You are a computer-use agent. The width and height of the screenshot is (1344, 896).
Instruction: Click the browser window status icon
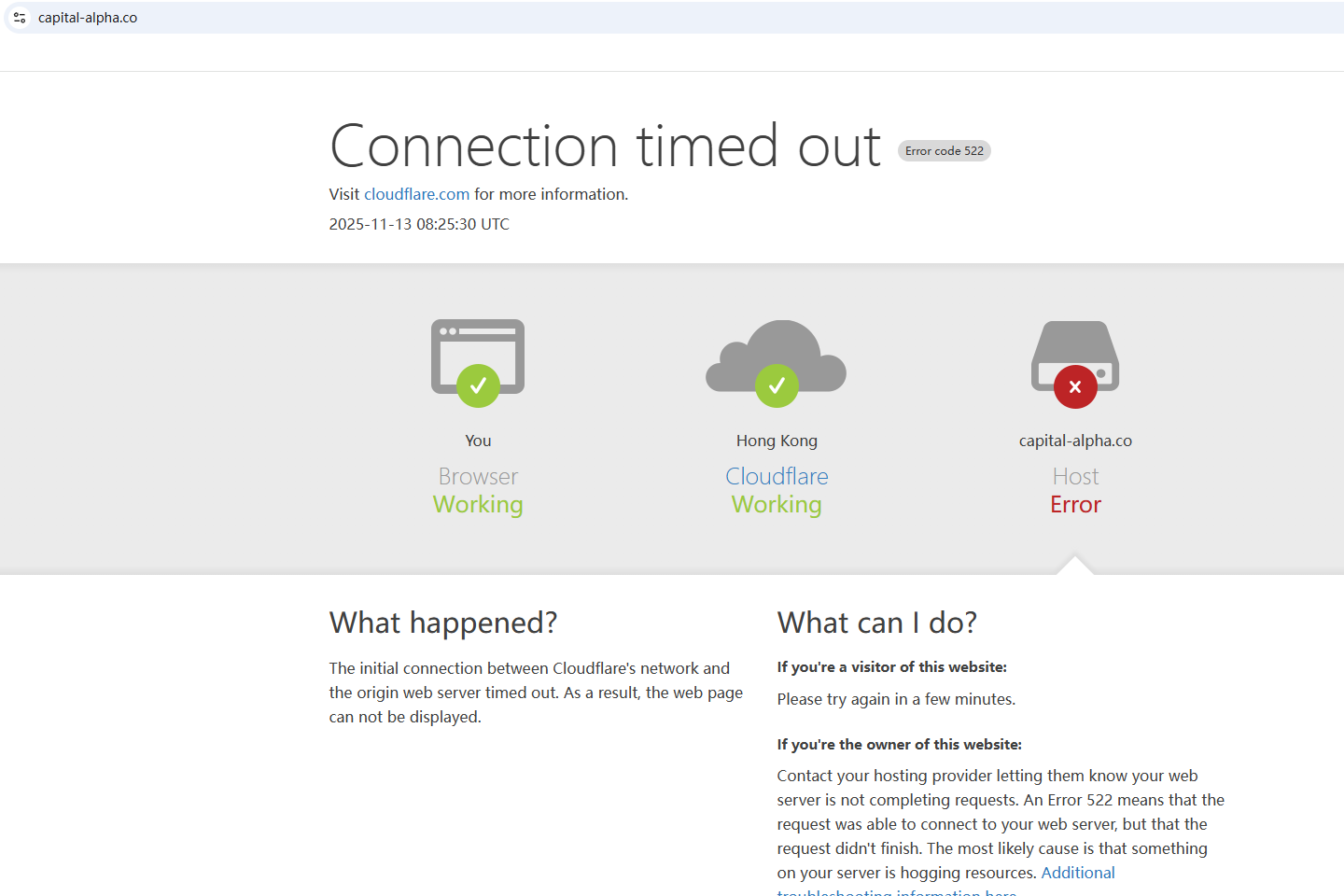[478, 363]
